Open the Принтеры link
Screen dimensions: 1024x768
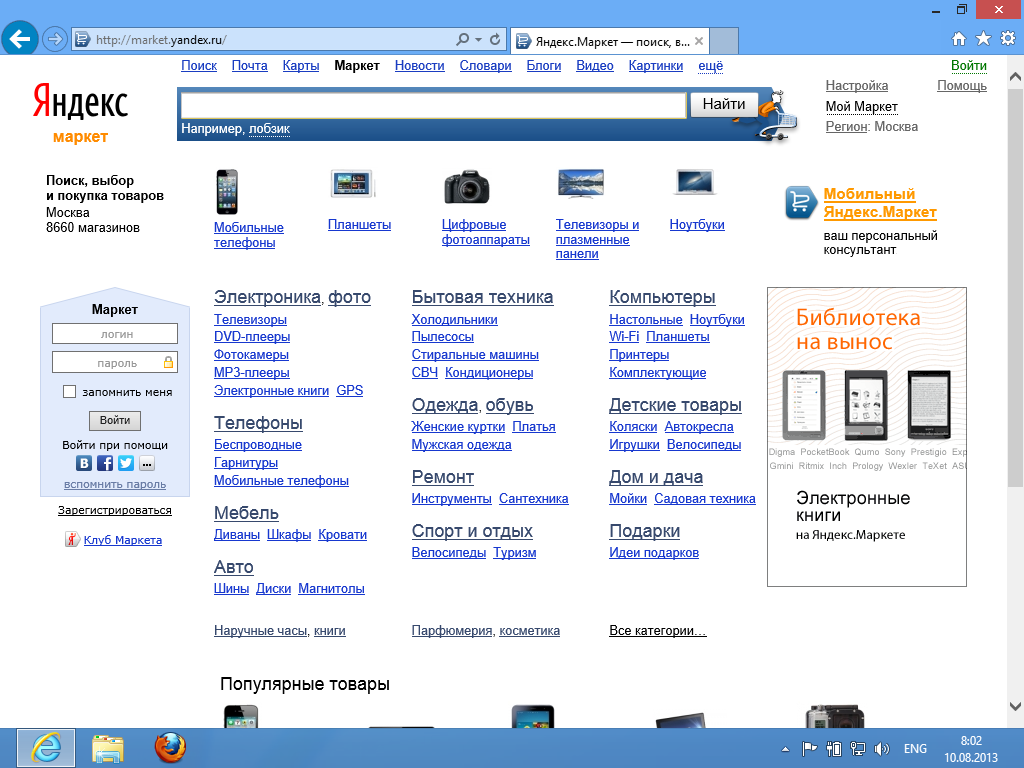tap(639, 355)
